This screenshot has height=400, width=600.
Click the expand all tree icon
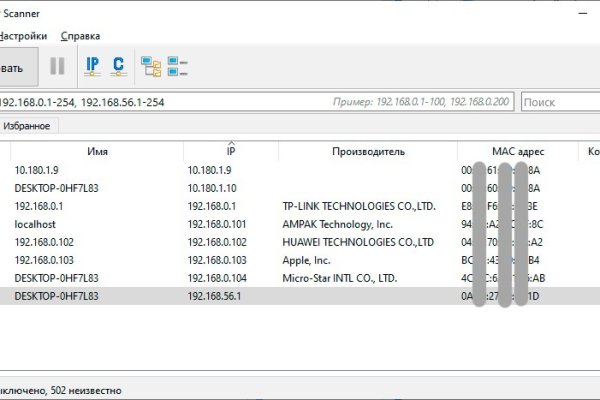click(151, 67)
